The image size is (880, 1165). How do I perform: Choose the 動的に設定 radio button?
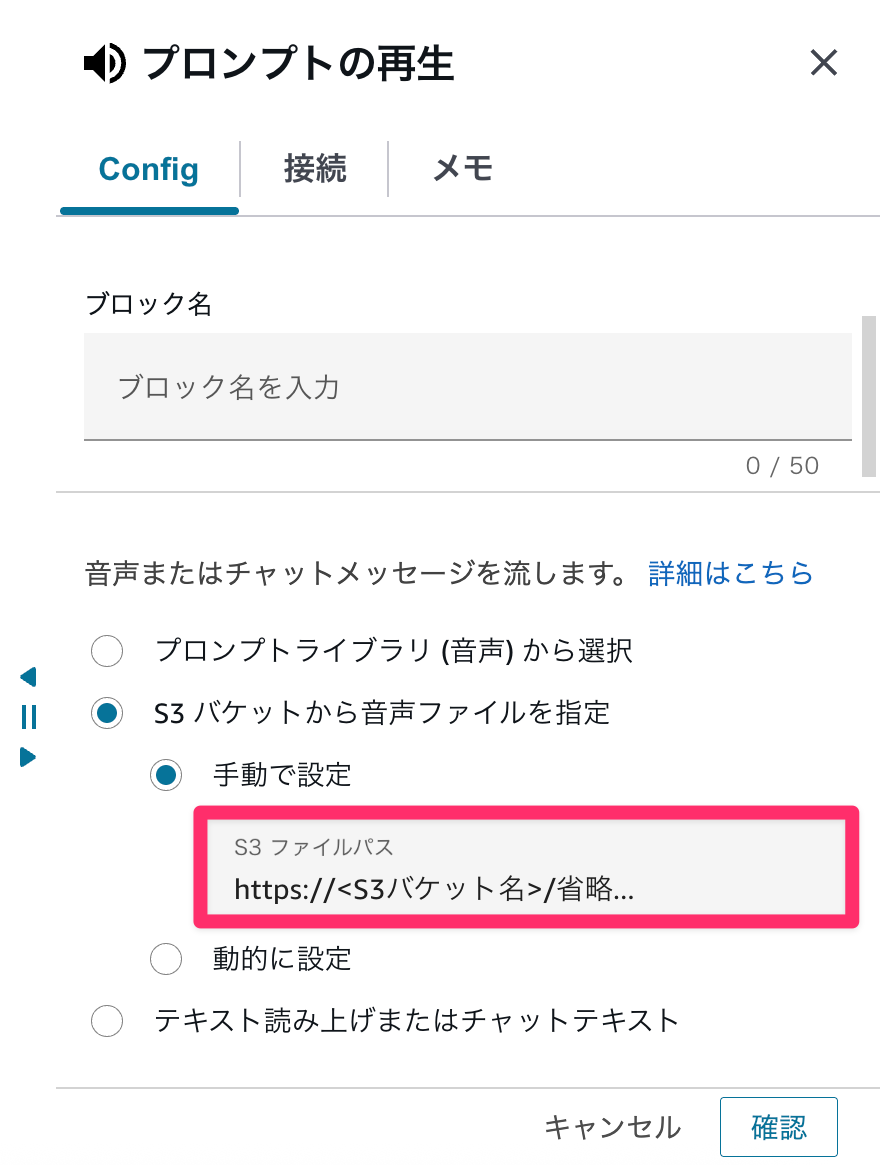pos(166,959)
